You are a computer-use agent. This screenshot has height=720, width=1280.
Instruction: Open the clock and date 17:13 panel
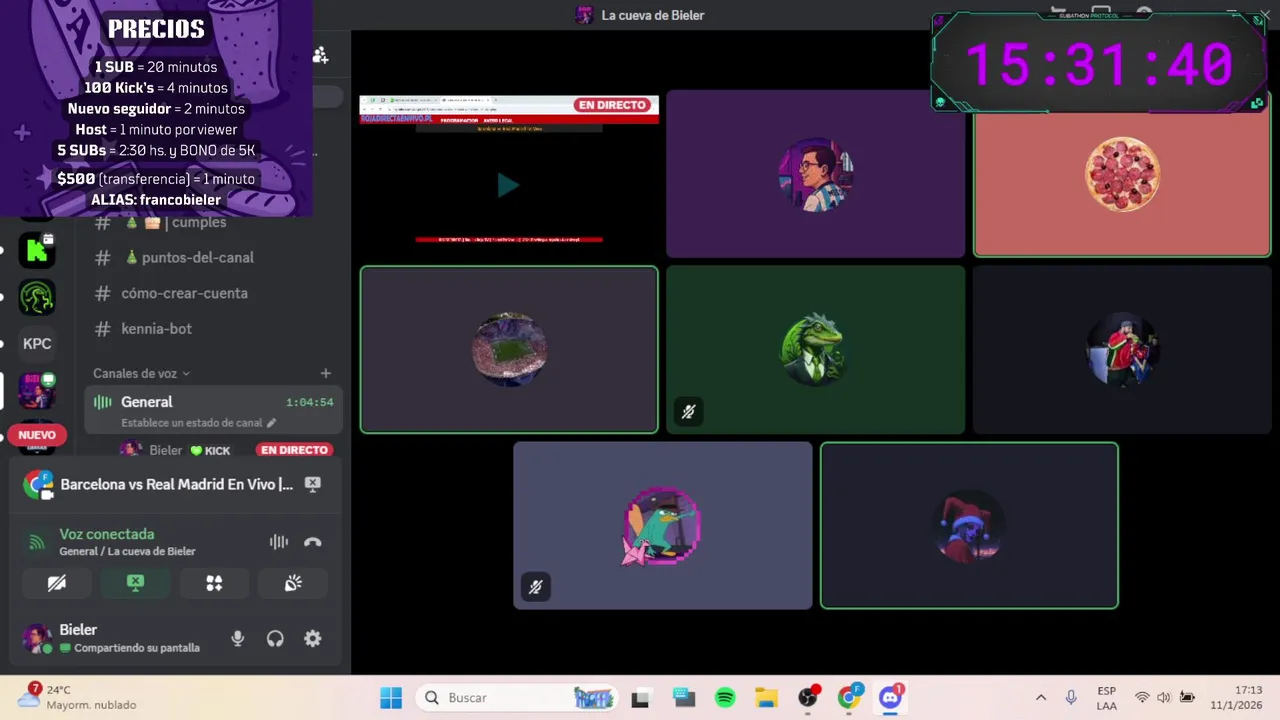click(x=1236, y=698)
